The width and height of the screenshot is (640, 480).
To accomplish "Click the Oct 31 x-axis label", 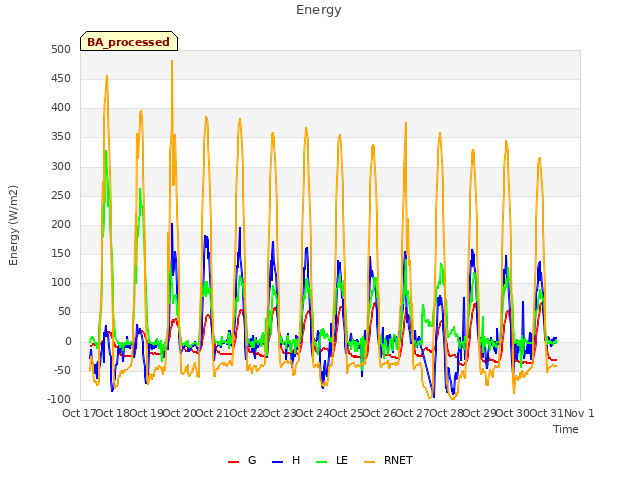I will 546,413.
